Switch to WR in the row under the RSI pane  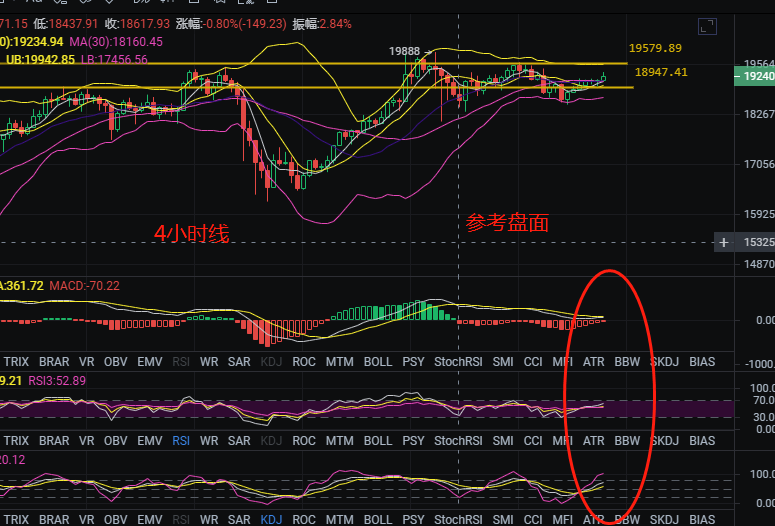(209, 441)
